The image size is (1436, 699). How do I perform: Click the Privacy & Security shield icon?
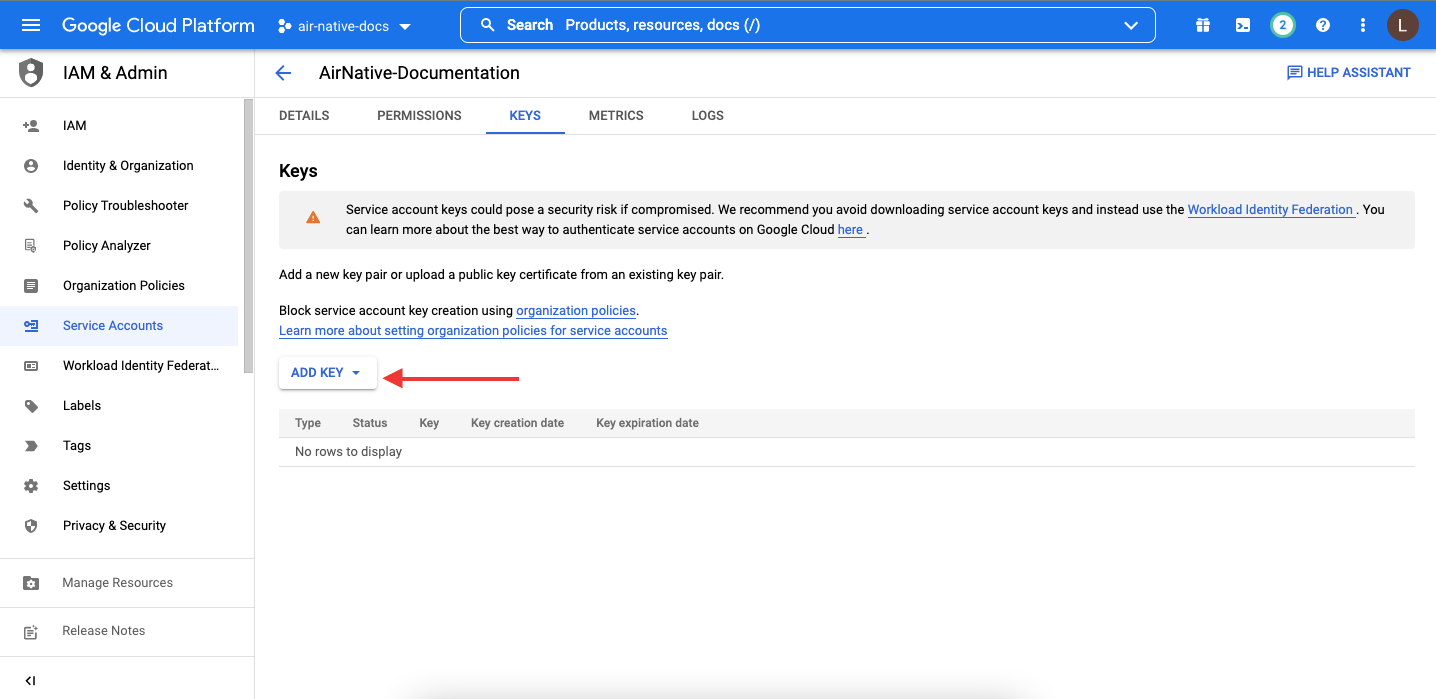point(31,526)
